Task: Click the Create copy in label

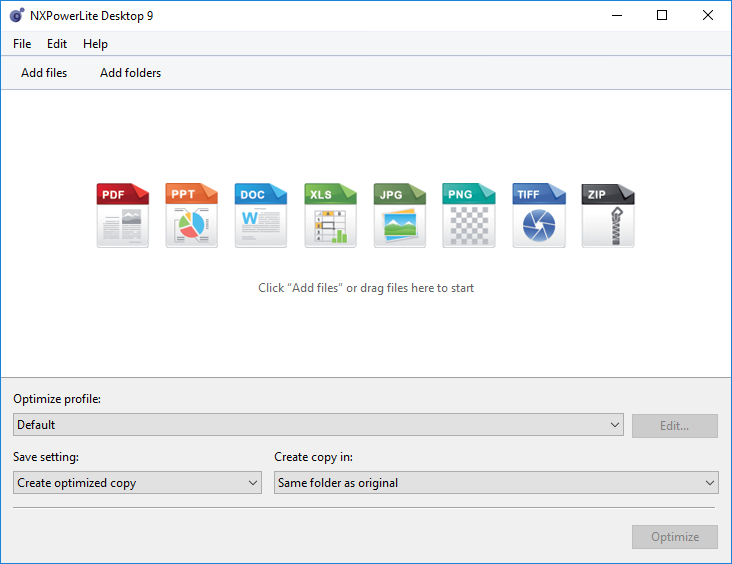Action: click(x=313, y=457)
